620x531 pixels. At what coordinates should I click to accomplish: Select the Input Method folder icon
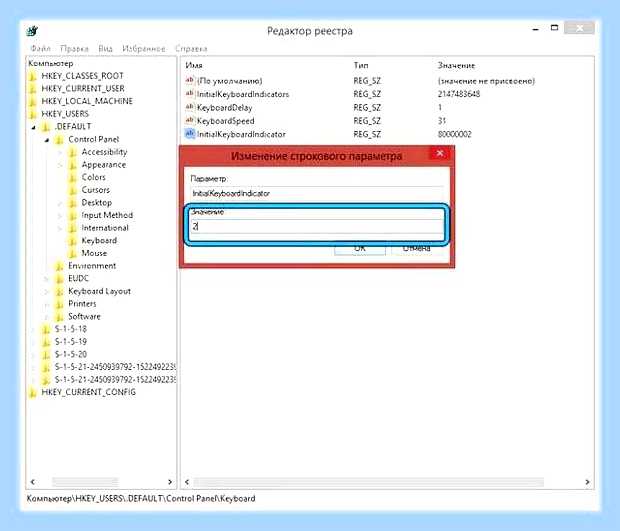(x=73, y=215)
